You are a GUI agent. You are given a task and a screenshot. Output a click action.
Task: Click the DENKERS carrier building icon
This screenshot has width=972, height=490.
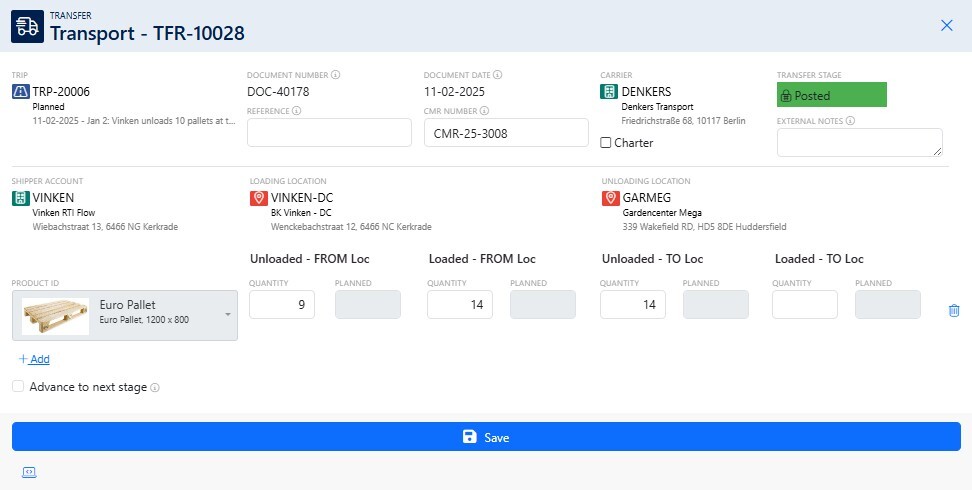(x=609, y=92)
